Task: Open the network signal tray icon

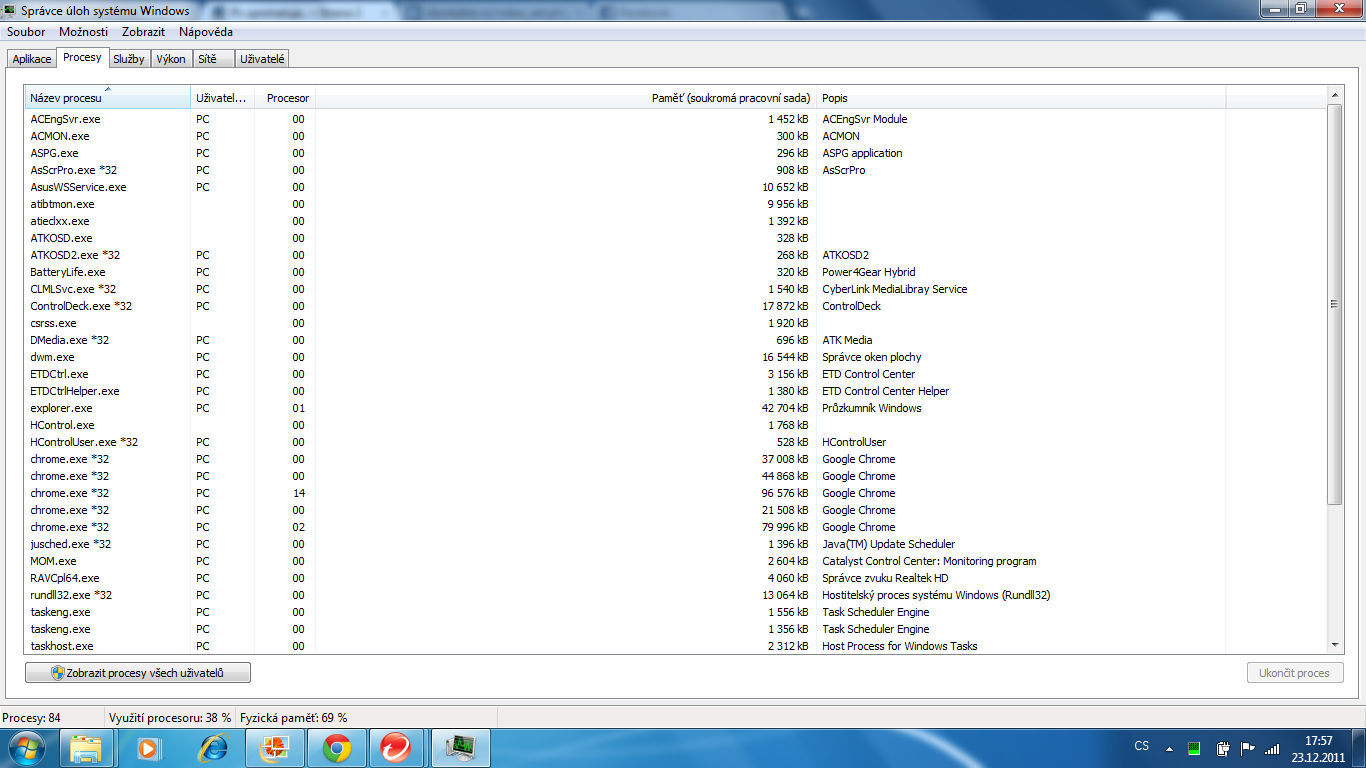Action: pos(1272,748)
